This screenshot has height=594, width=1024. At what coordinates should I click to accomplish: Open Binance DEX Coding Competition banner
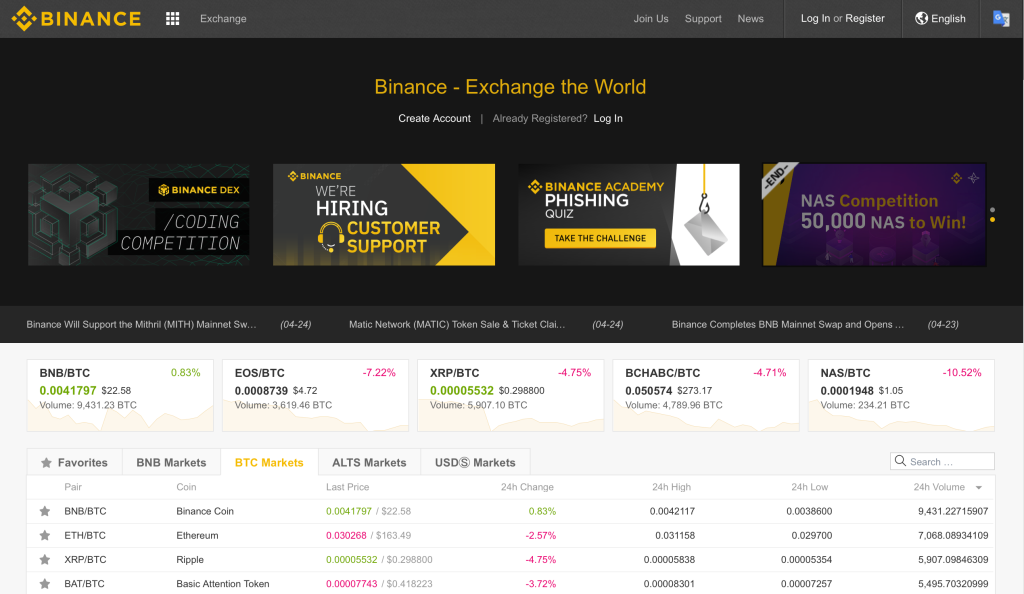[138, 215]
